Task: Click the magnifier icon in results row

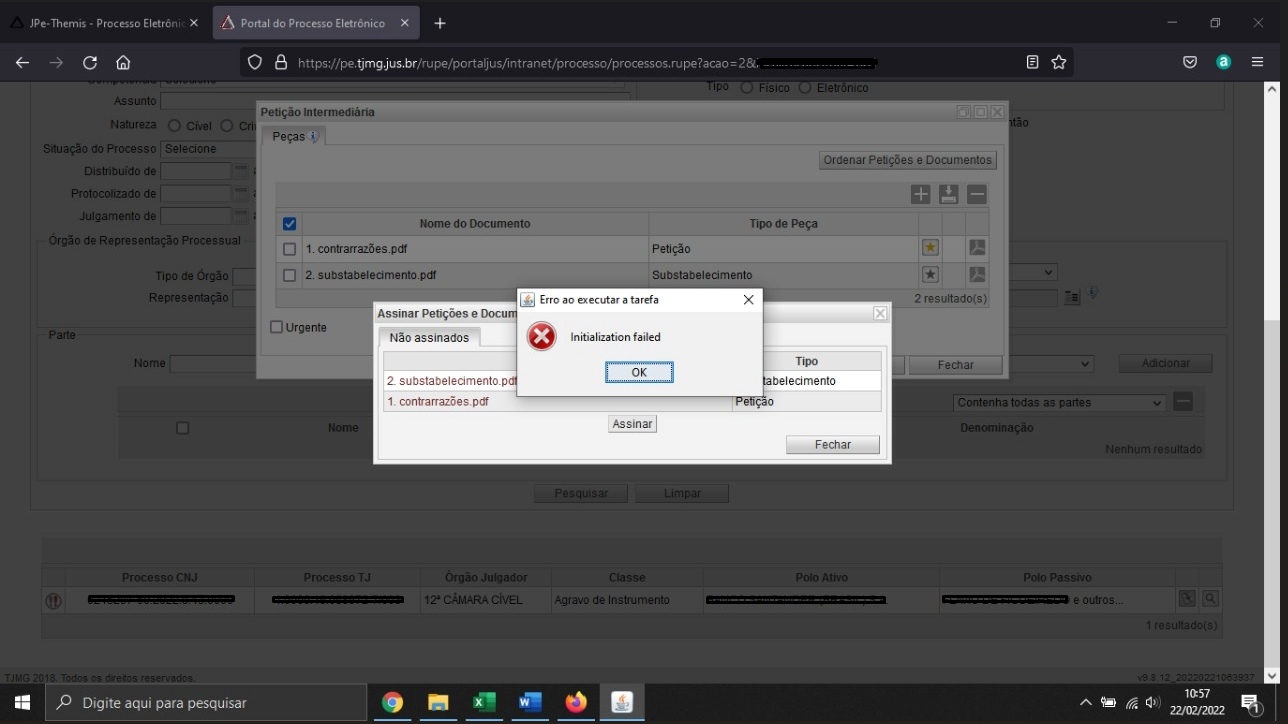Action: [1210, 599]
